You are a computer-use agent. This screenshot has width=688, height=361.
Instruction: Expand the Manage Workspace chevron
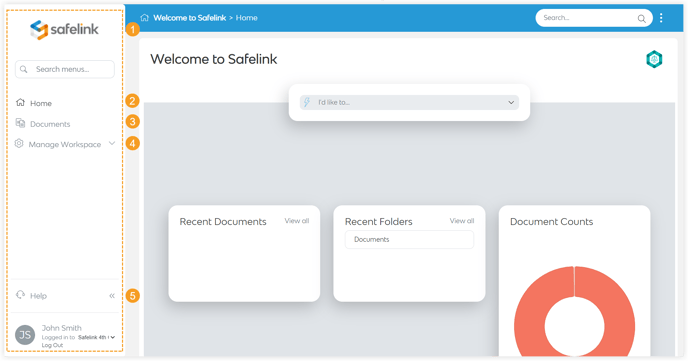[112, 143]
